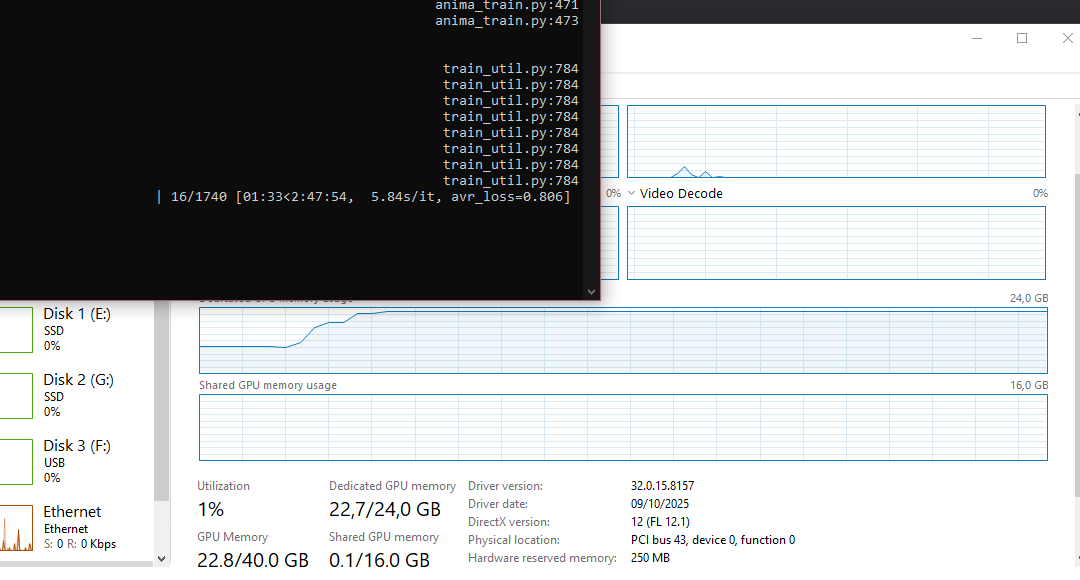
Task: Click the terminal scroll down arrow
Action: [591, 292]
